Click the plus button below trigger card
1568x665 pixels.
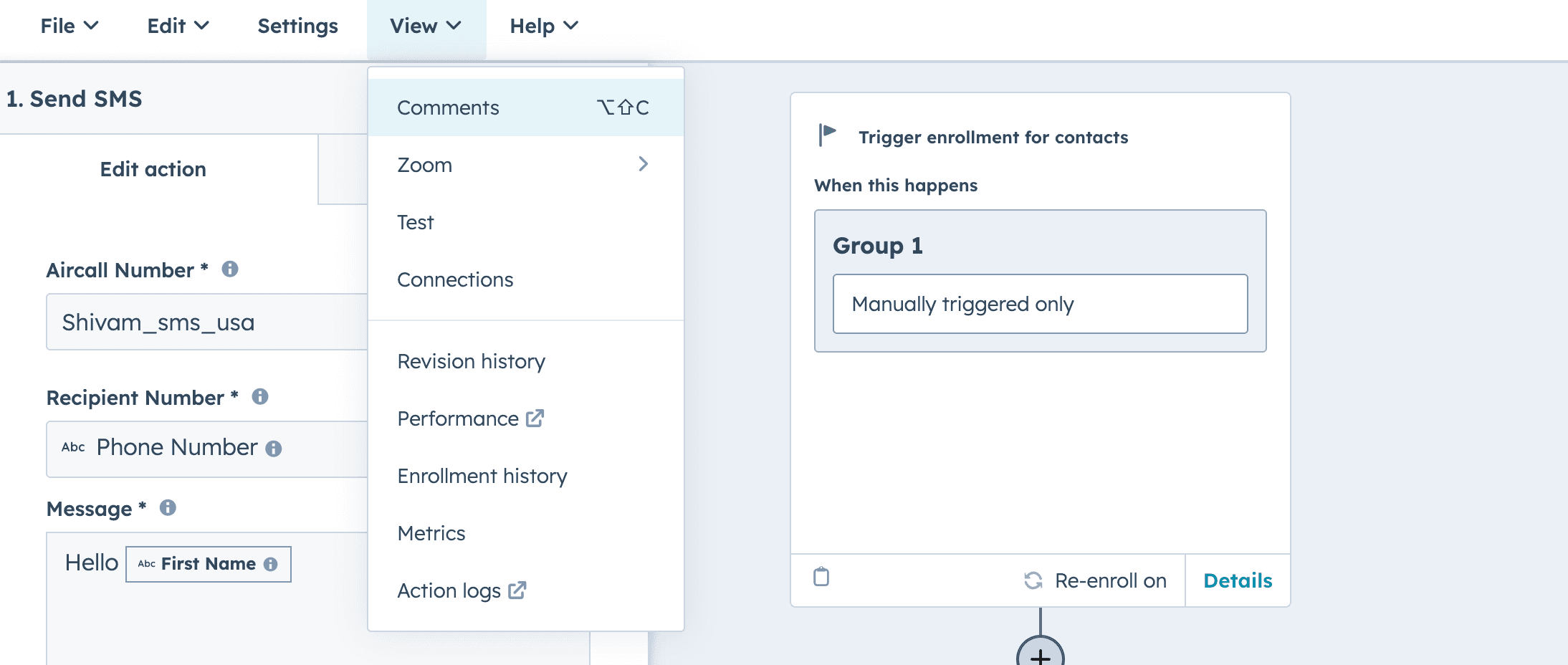click(x=1040, y=655)
